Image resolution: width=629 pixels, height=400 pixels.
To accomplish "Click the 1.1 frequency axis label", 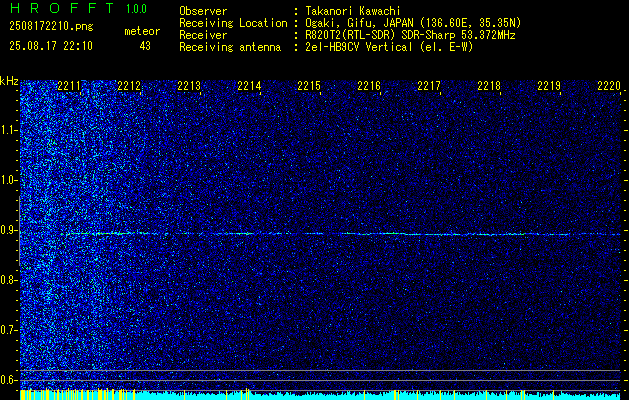I will pos(8,130).
